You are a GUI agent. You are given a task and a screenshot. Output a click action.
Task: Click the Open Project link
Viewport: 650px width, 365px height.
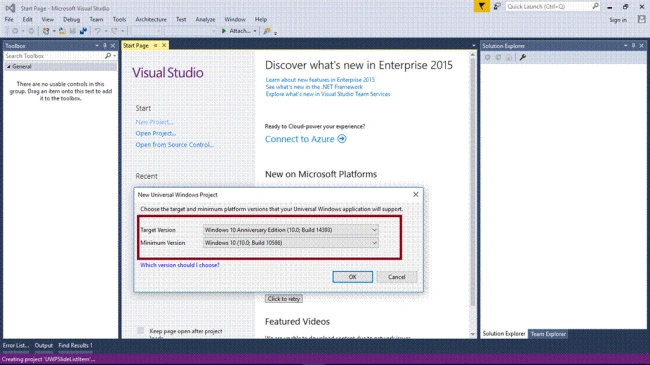click(156, 133)
